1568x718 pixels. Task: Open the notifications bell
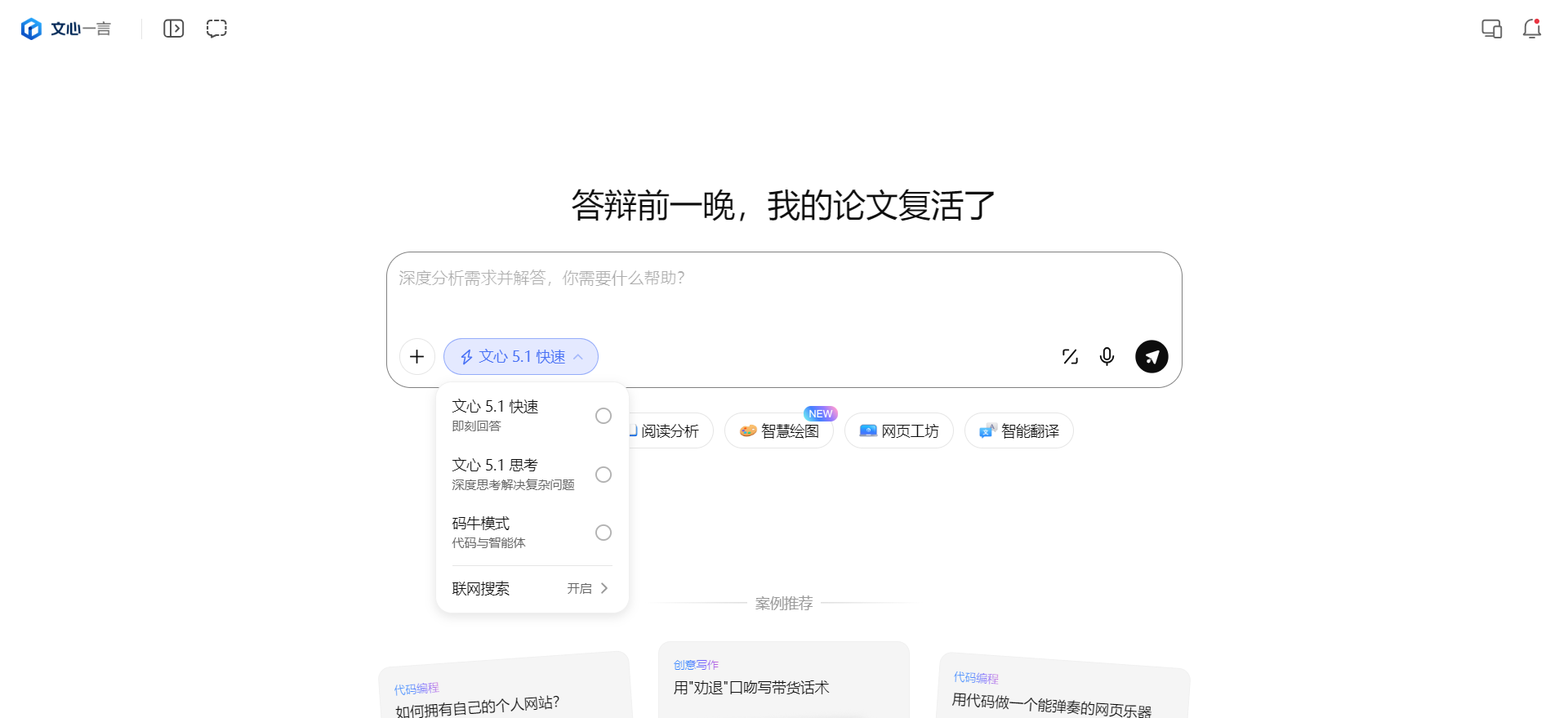pyautogui.click(x=1532, y=29)
